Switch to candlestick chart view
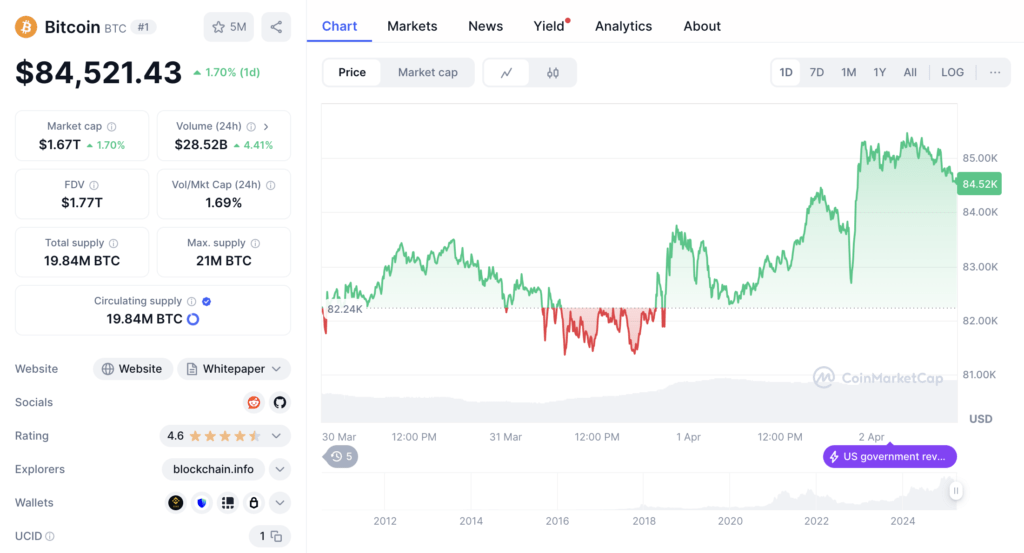The image size is (1024, 553). (x=552, y=72)
